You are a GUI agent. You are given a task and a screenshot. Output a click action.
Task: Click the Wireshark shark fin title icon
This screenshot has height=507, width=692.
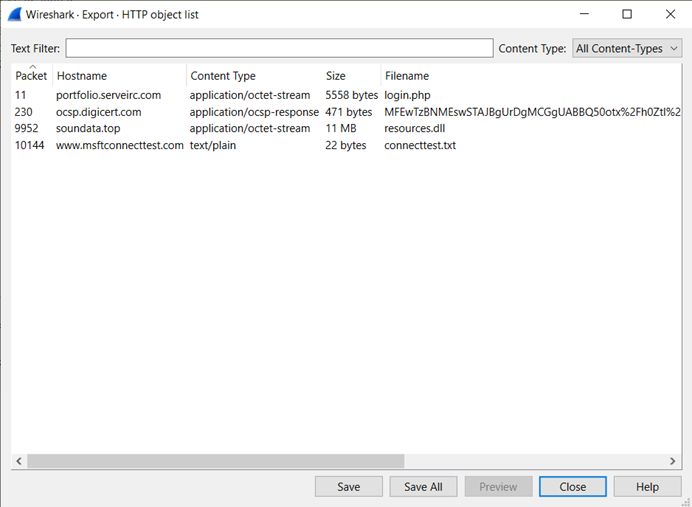coord(14,15)
